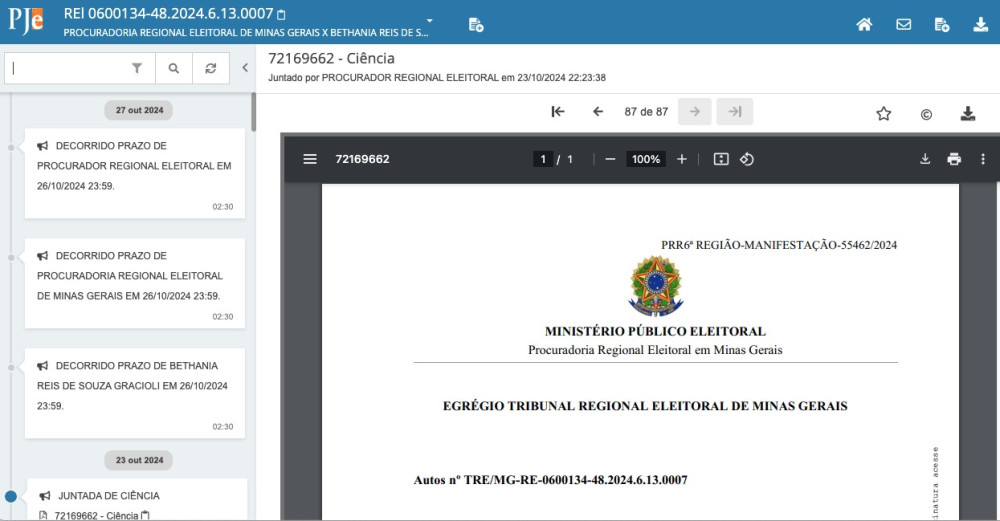Click the last document arrow button

[735, 112]
